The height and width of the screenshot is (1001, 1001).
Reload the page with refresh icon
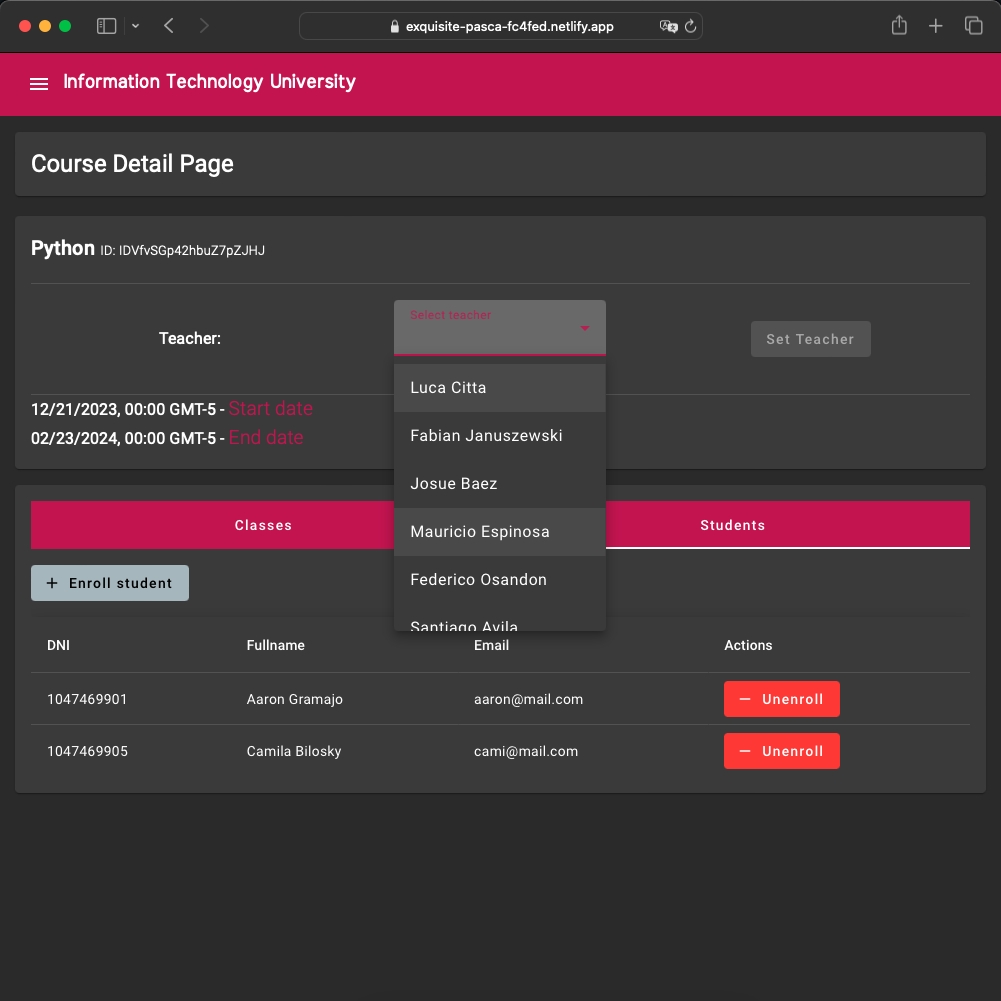pos(690,27)
